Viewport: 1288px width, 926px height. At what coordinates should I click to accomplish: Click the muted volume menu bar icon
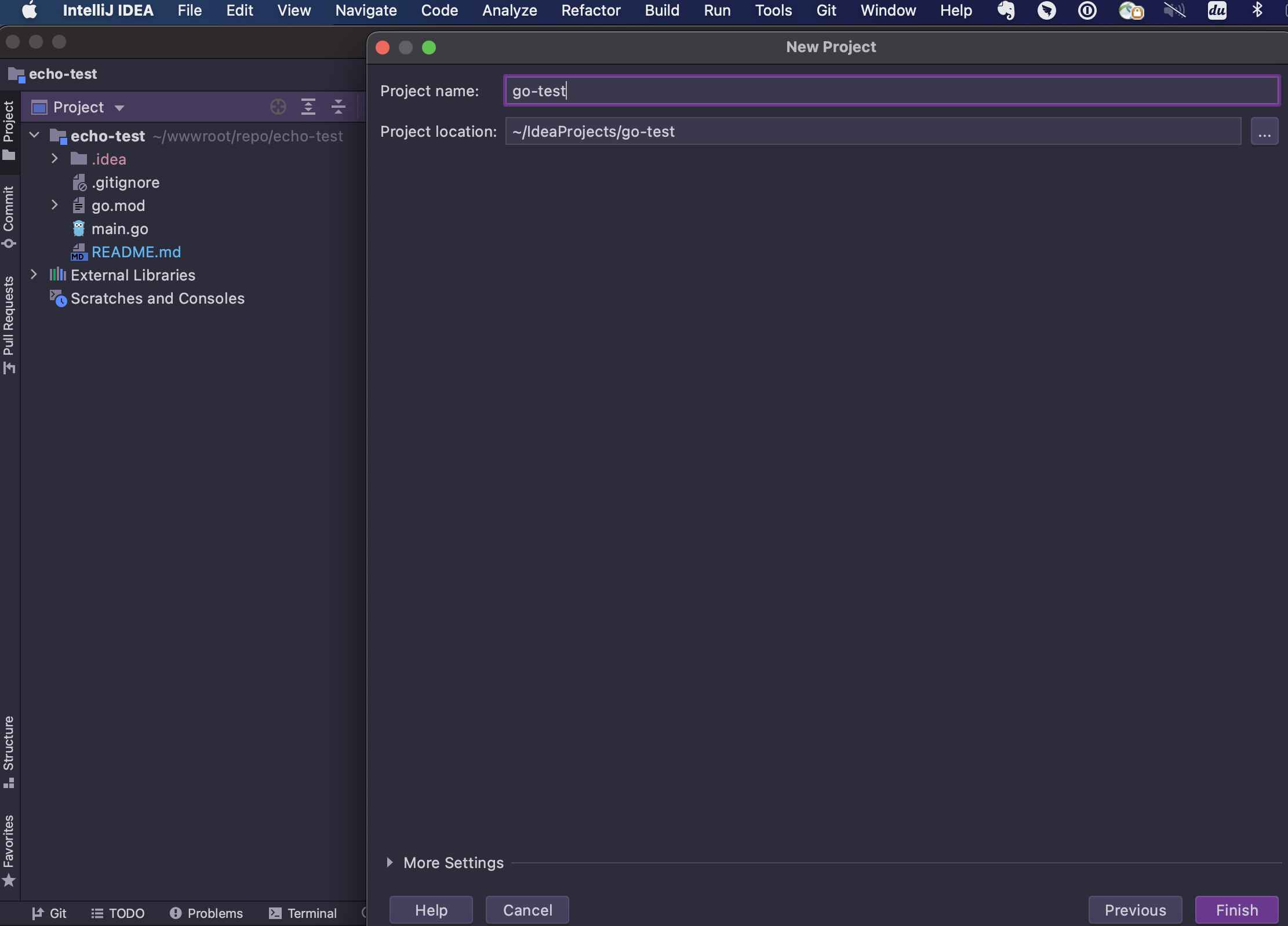1174,10
